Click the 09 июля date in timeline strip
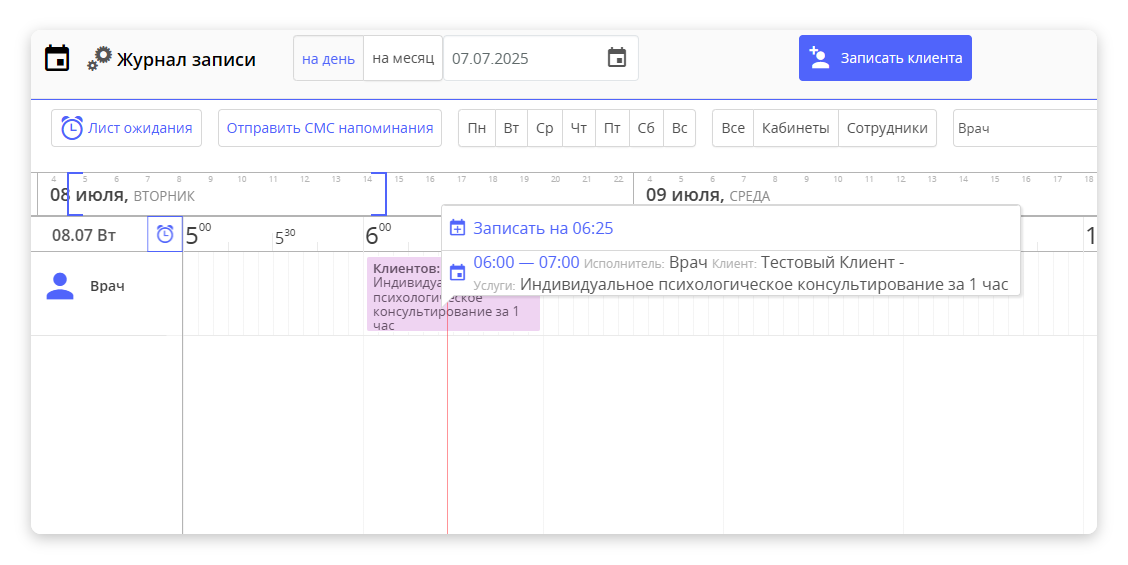This screenshot has height=565, width=1128. click(684, 194)
